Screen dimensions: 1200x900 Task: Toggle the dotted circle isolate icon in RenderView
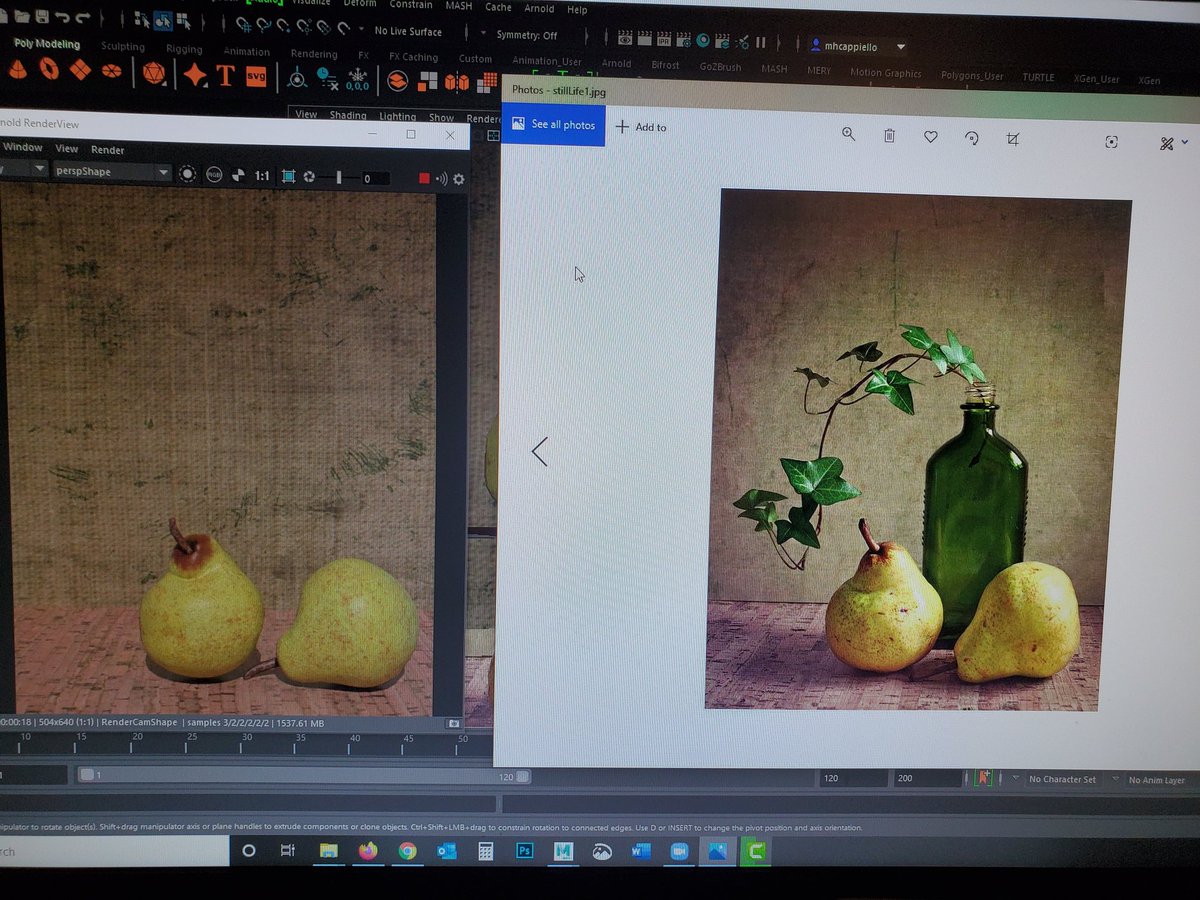click(187, 174)
